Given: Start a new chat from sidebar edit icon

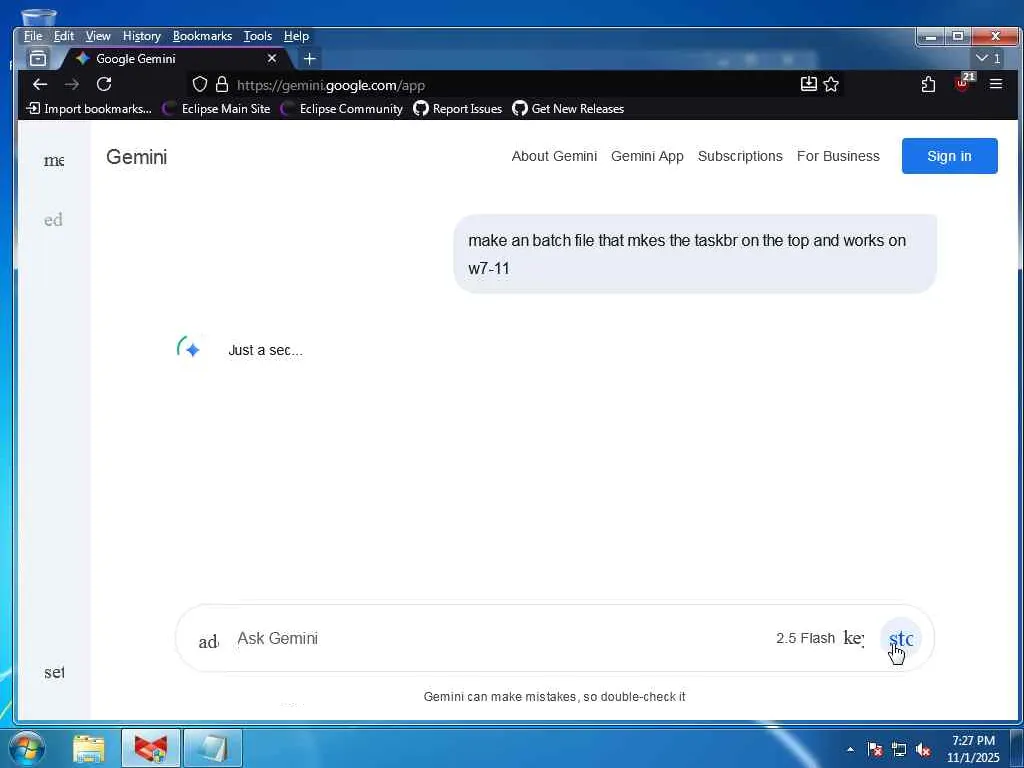Looking at the screenshot, I should coord(54,219).
